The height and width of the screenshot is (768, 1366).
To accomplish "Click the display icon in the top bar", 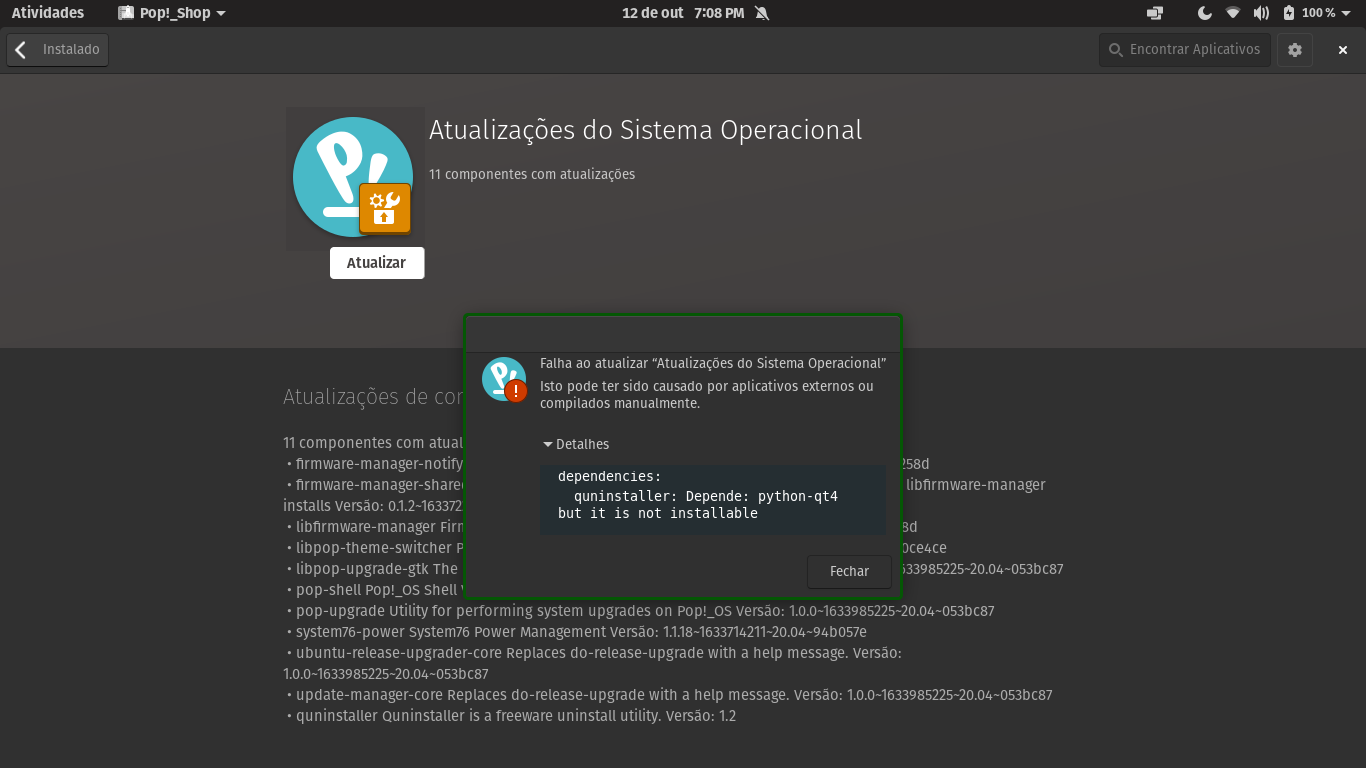I will 1155,13.
